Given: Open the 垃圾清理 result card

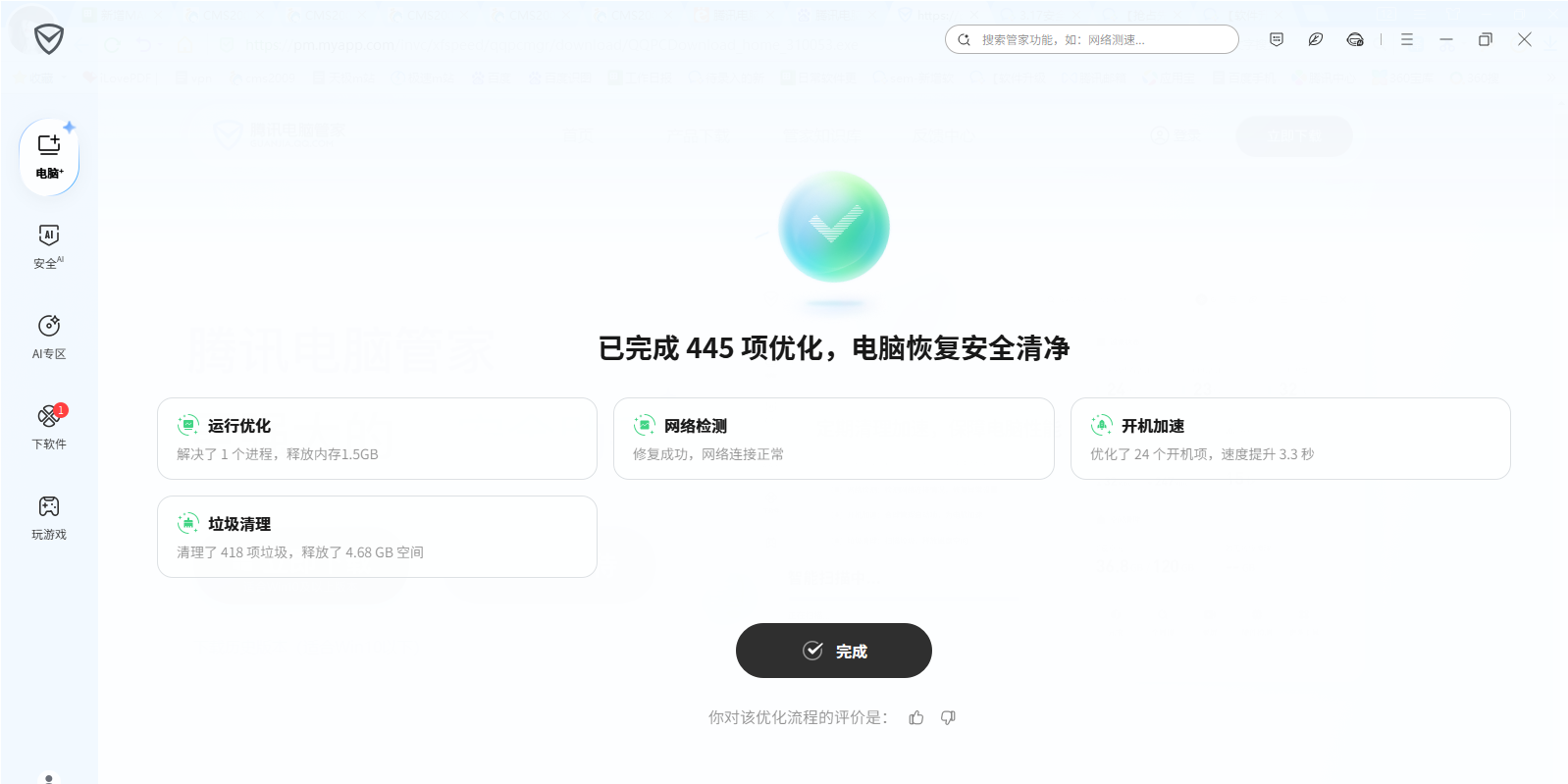Looking at the screenshot, I should 377,537.
